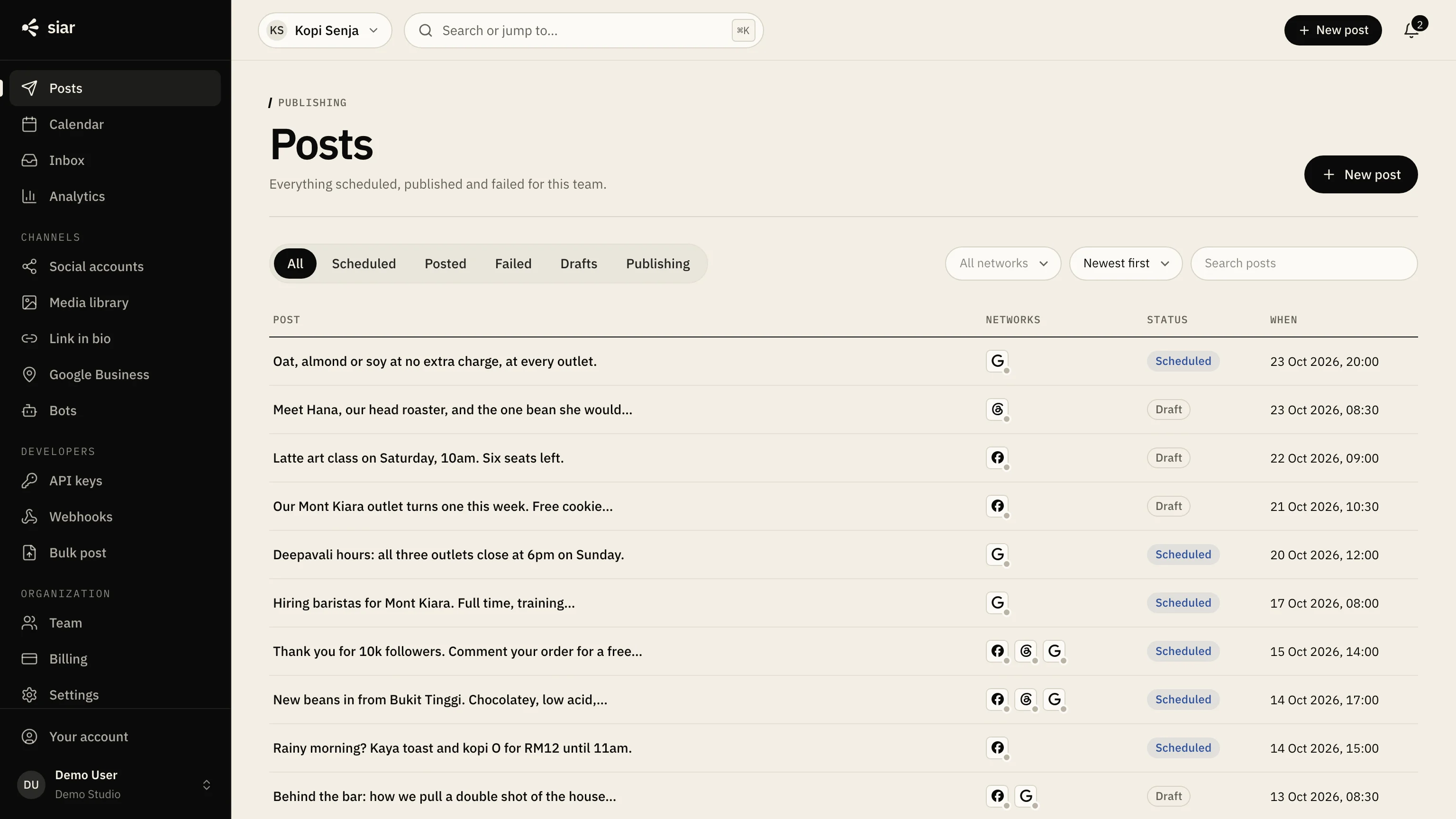Open the notifications bell
This screenshot has width=1456, height=819.
pyautogui.click(x=1411, y=30)
